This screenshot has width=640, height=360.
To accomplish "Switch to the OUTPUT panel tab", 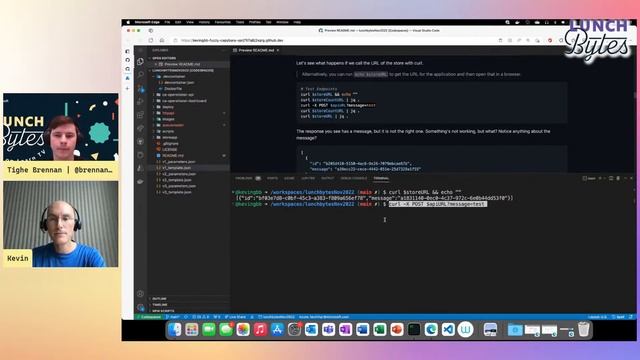I will (x=327, y=178).
